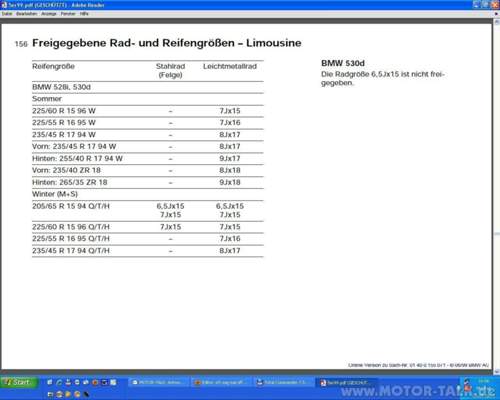Open the Datei menu

pos(7,14)
